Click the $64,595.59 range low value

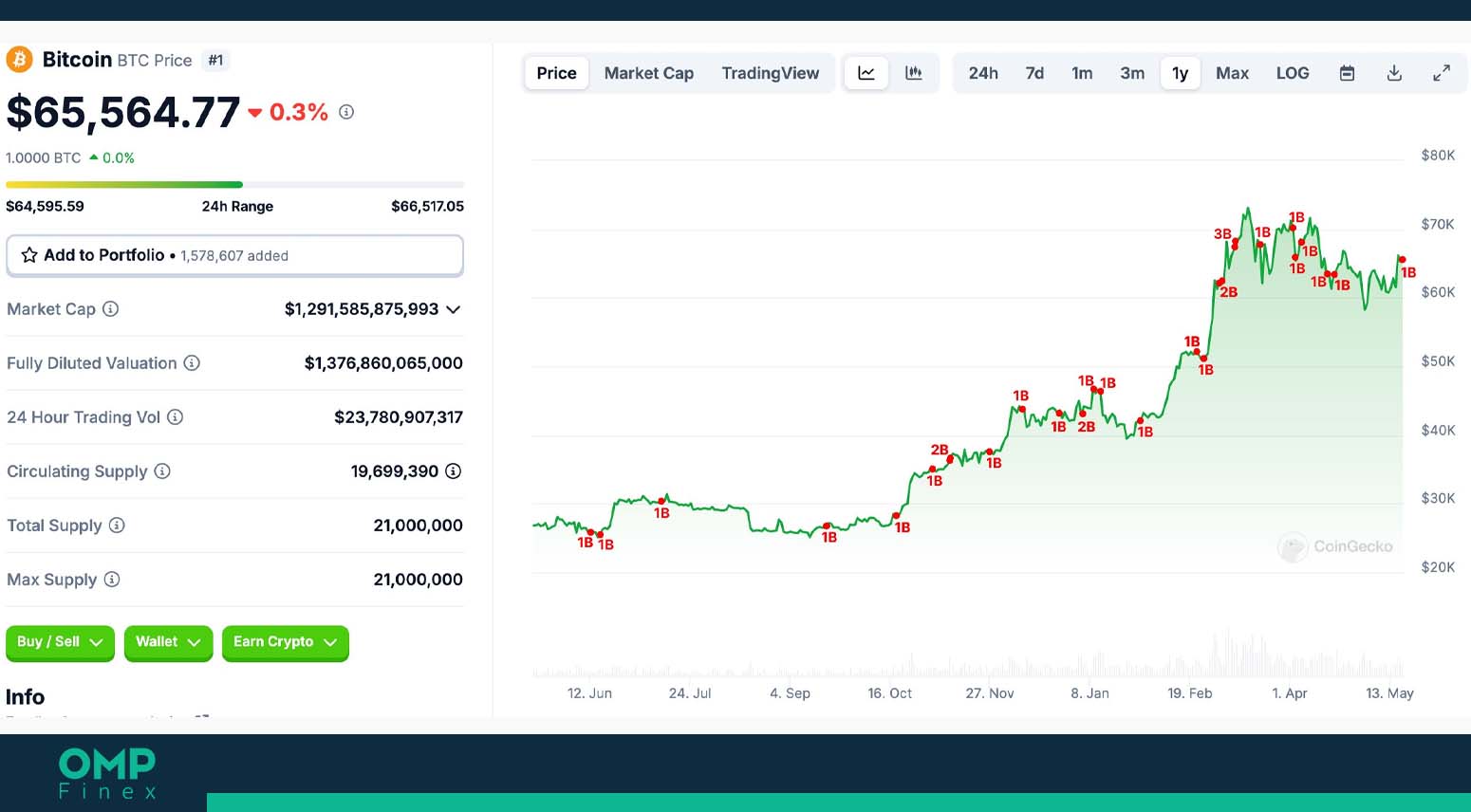tap(45, 206)
